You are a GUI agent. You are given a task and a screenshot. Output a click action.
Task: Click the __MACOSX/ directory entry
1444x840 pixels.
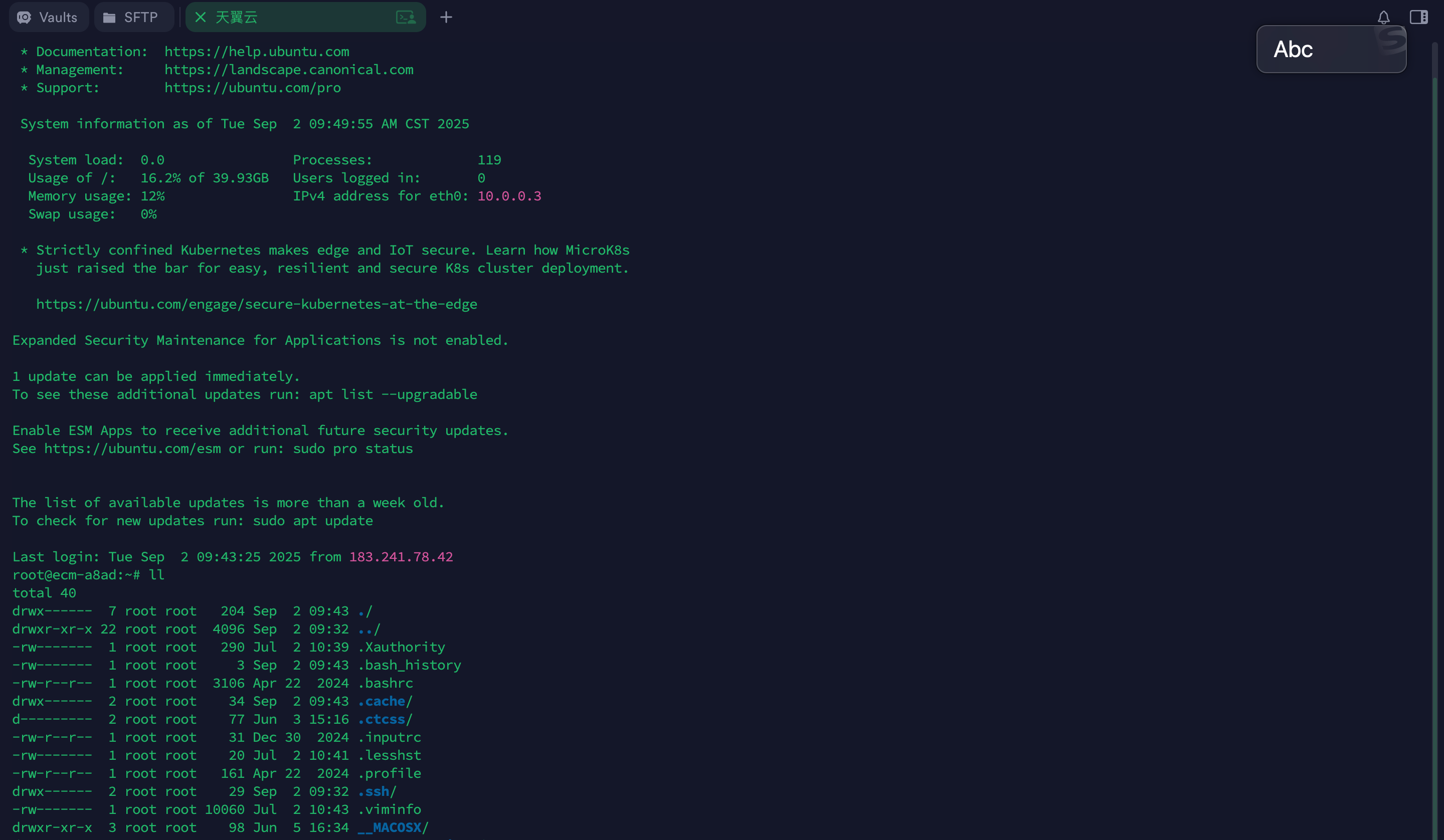point(392,827)
